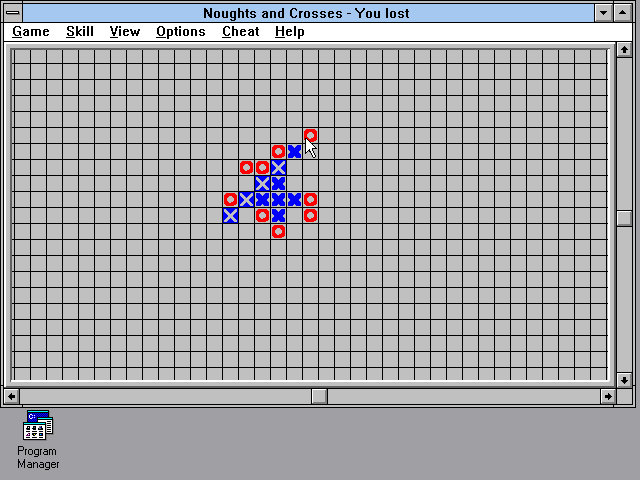Click the lower of the two rightmost stacked O's
This screenshot has width=640, height=480.
click(310, 216)
